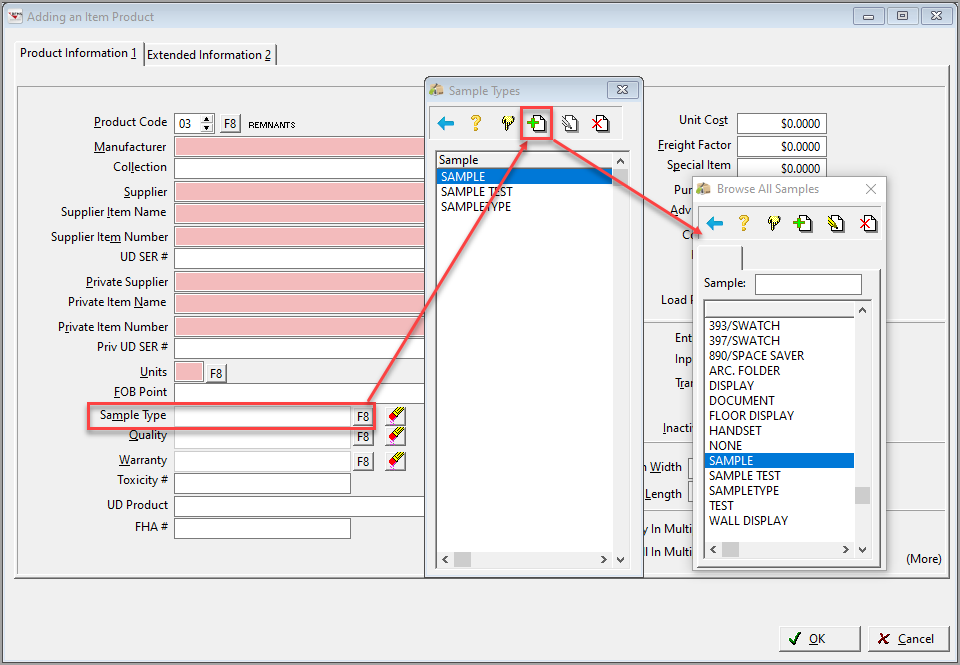
Task: Click the Add icon in Browse All Samples toolbar
Action: point(804,223)
